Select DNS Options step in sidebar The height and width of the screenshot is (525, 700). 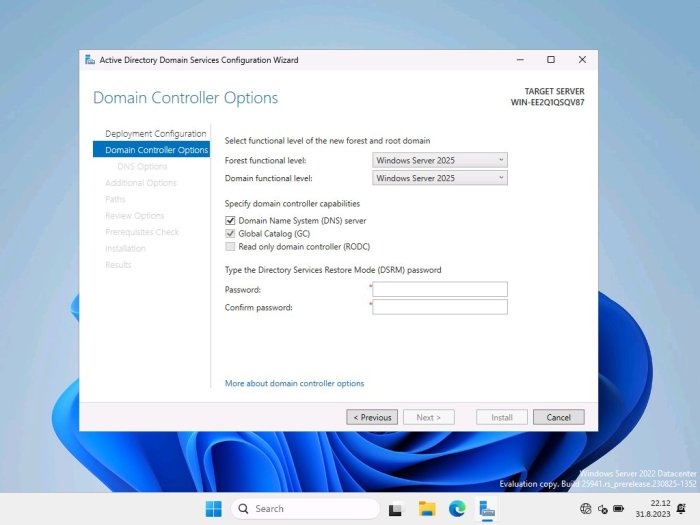tap(142, 167)
